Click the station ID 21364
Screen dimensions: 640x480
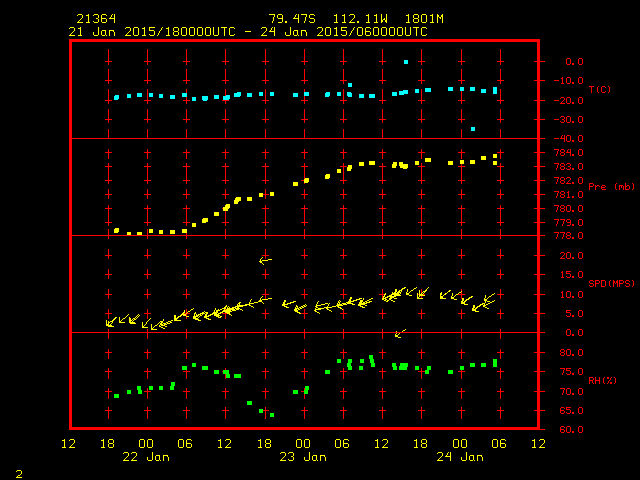96,19
